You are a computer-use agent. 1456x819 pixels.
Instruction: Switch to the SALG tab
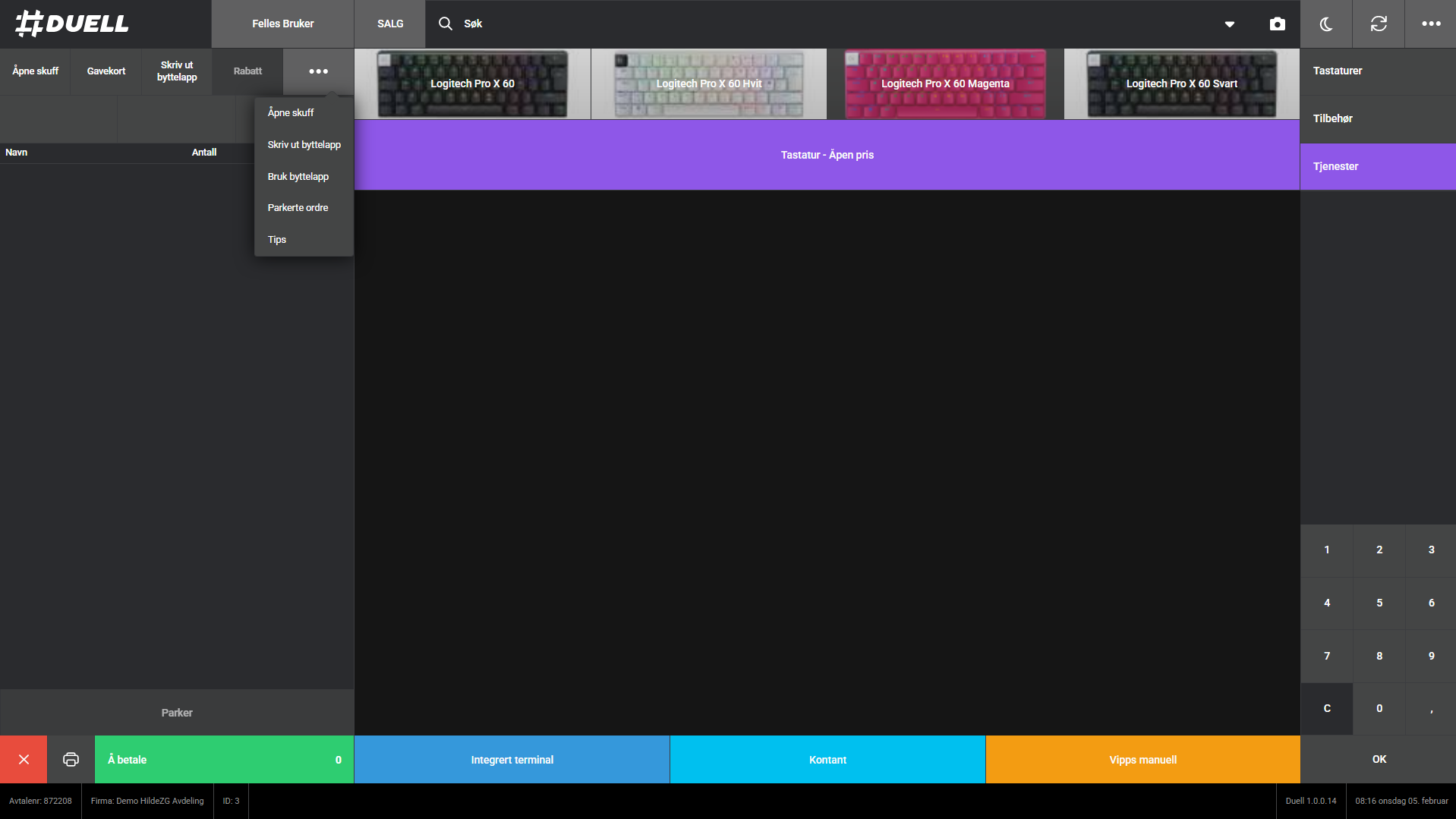[390, 24]
